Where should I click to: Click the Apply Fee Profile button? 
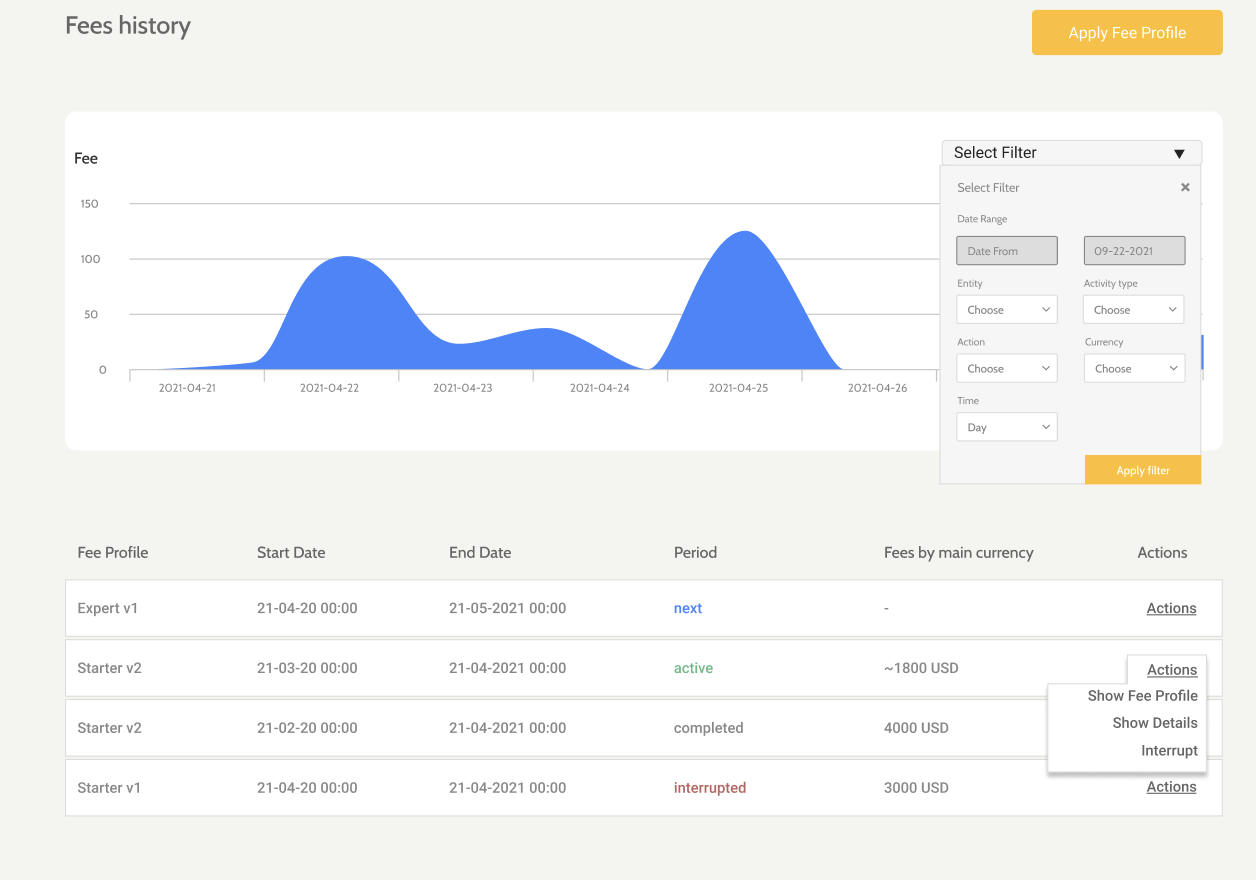tap(1127, 33)
